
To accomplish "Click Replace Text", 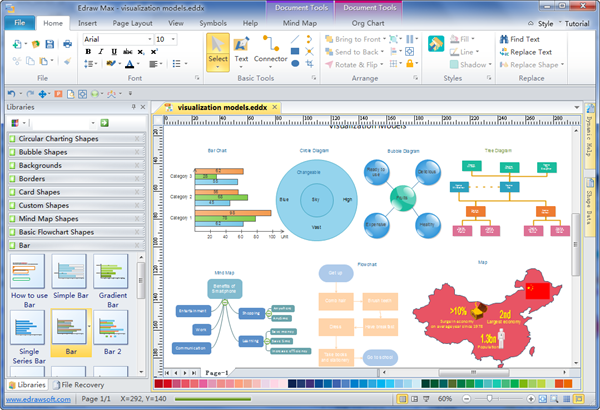I will coord(526,52).
